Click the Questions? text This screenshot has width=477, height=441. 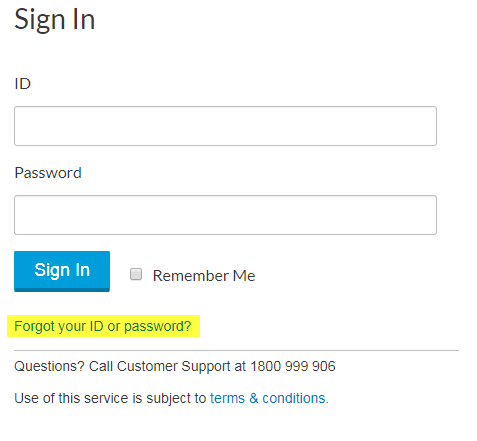pos(49,366)
